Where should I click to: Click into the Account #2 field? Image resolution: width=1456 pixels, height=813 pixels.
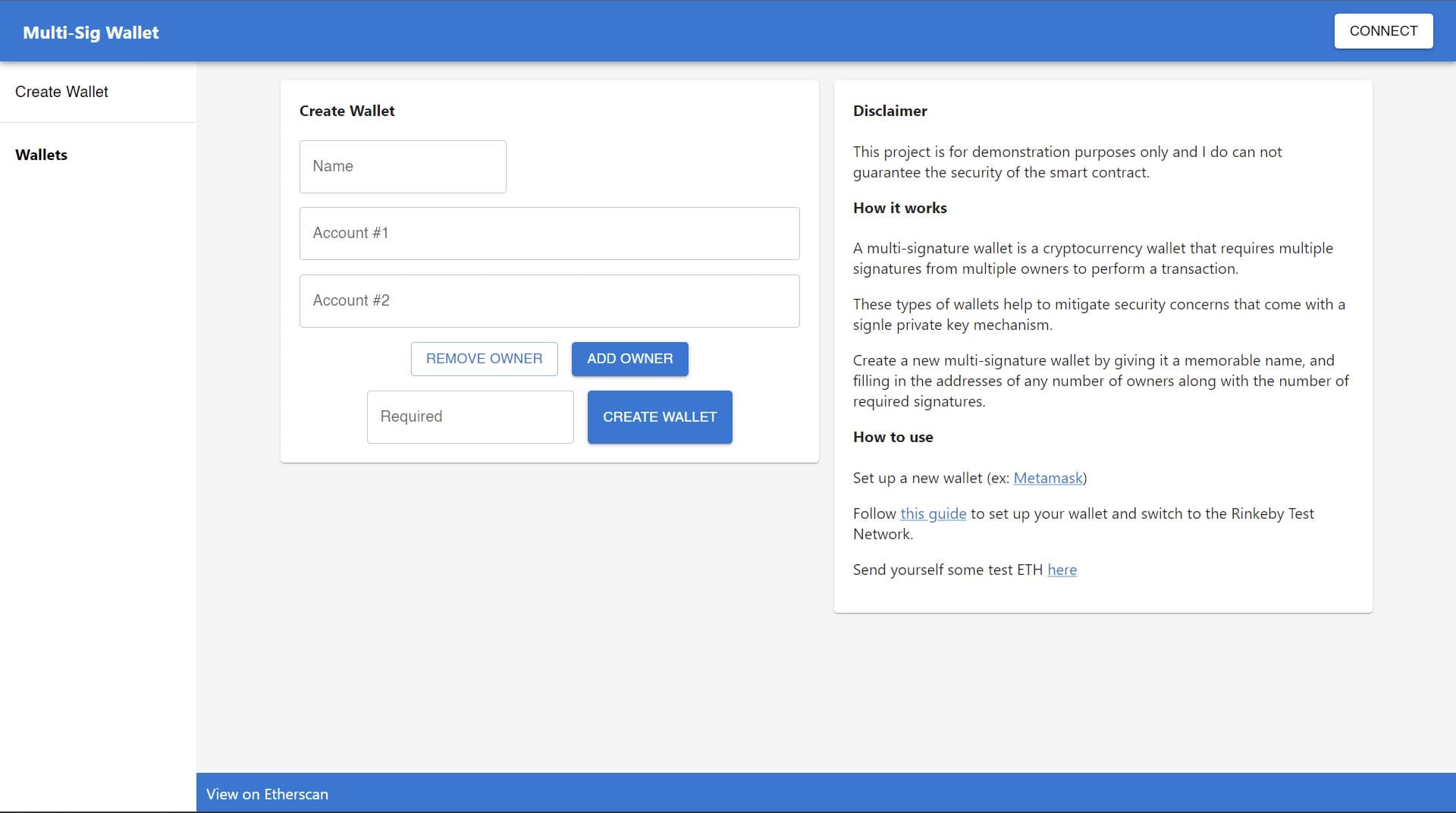pos(549,301)
